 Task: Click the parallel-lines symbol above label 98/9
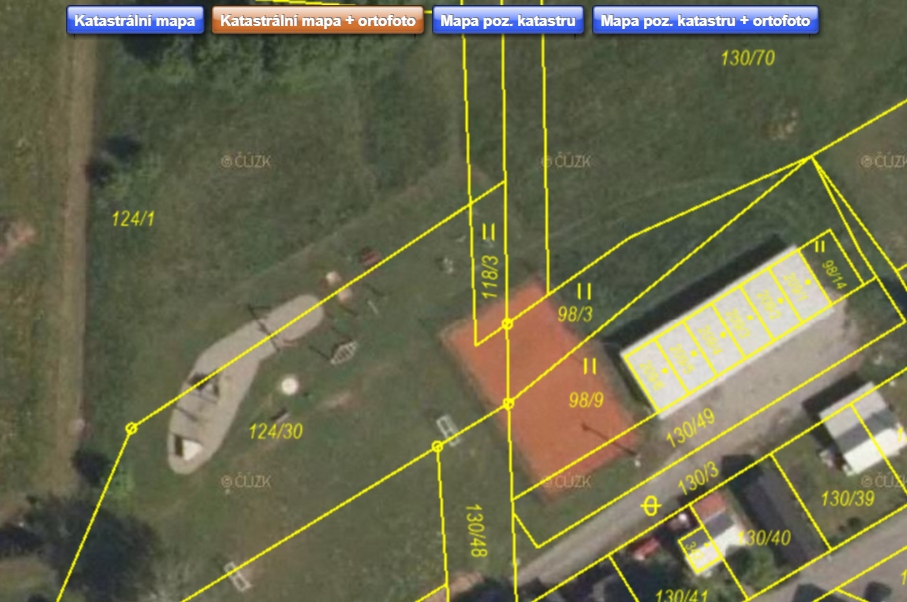point(590,366)
